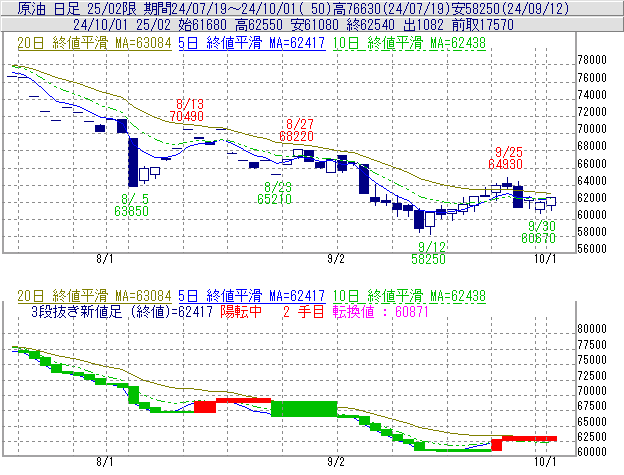
Task: Select the 3段抜き新値足 (終値)=62417 label
Action: point(122,311)
